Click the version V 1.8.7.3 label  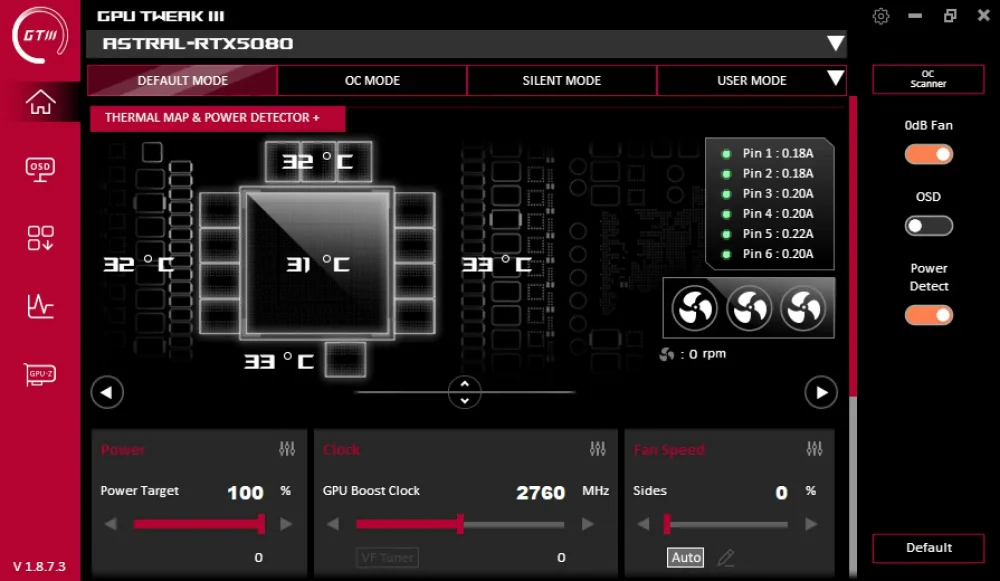(40, 566)
